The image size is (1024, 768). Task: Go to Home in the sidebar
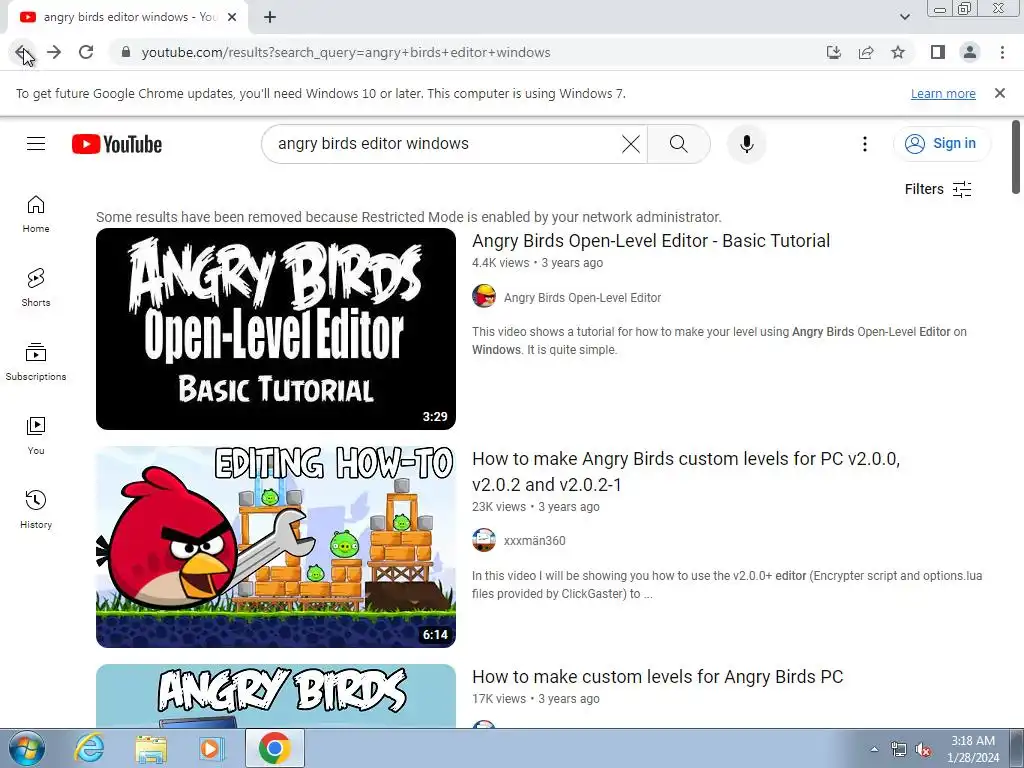pos(36,214)
